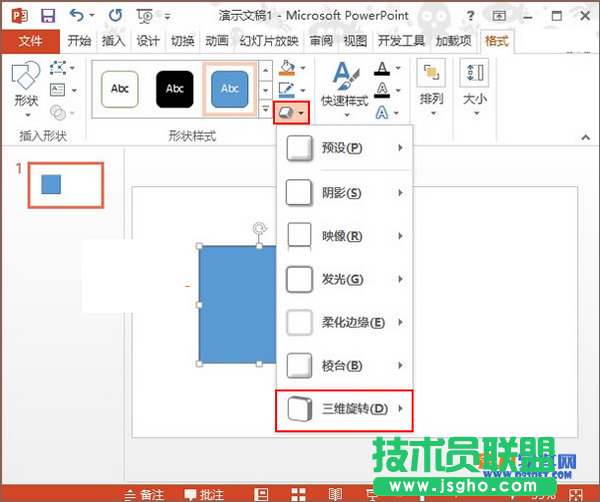Click the Text Effects A icon

(x=382, y=112)
